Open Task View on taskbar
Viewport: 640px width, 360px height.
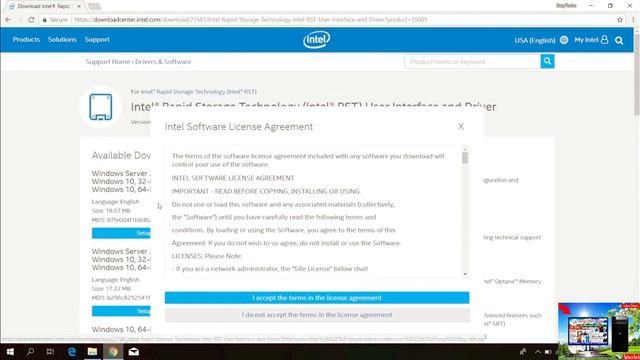(50, 351)
